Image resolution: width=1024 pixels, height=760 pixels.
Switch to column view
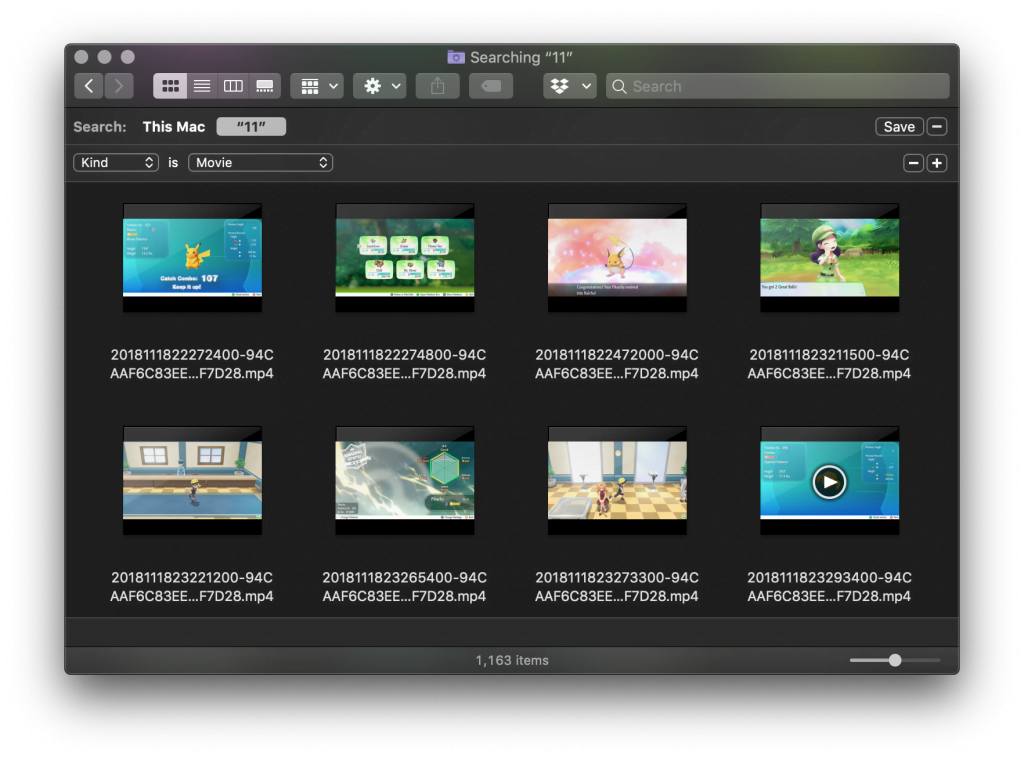(233, 86)
